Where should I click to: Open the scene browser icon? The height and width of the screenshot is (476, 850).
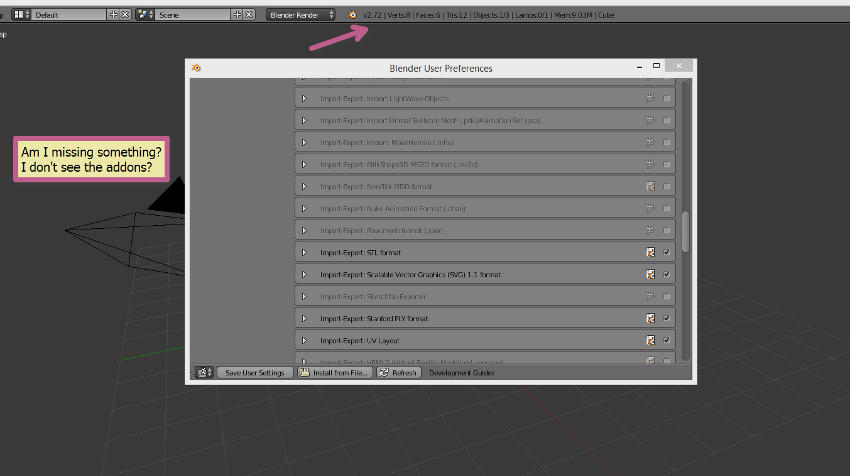[145, 15]
